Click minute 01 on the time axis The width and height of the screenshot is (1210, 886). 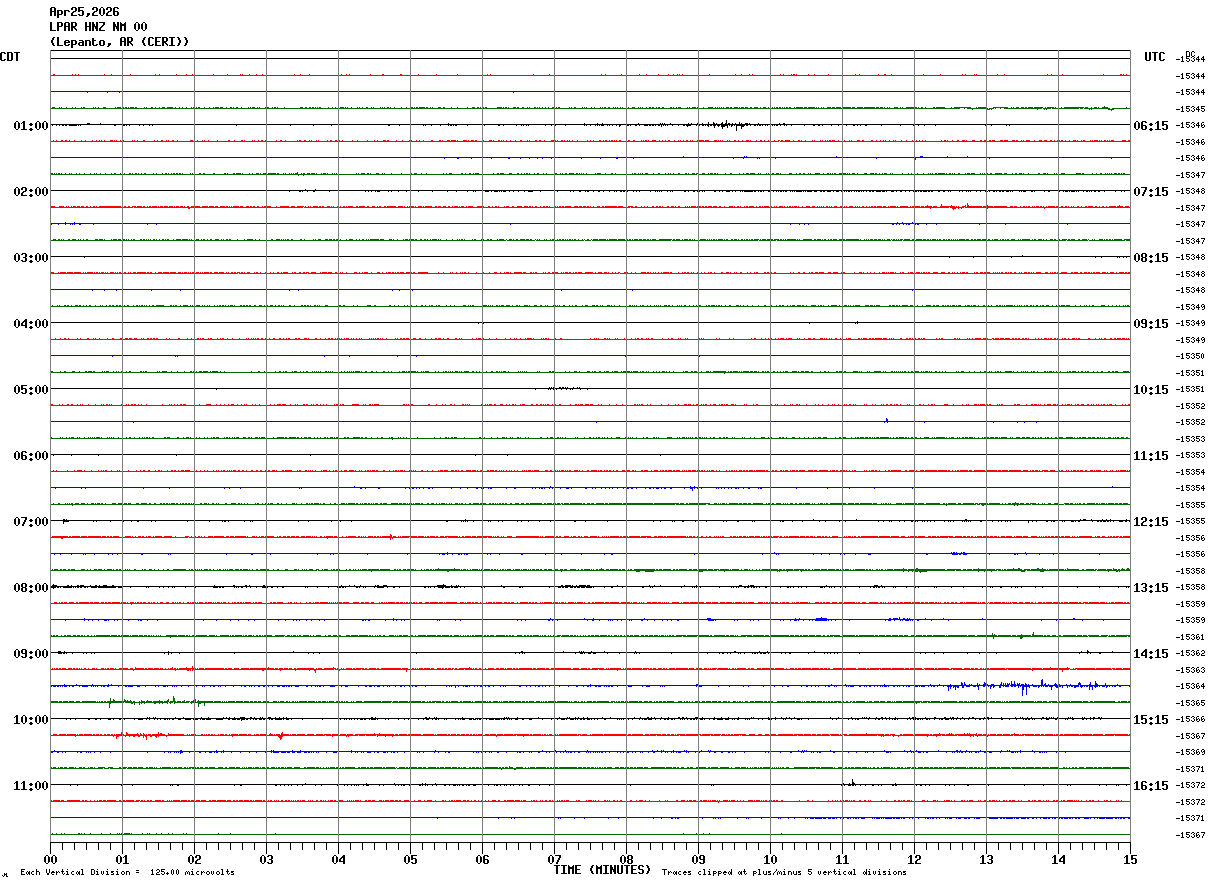pyautogui.click(x=122, y=859)
